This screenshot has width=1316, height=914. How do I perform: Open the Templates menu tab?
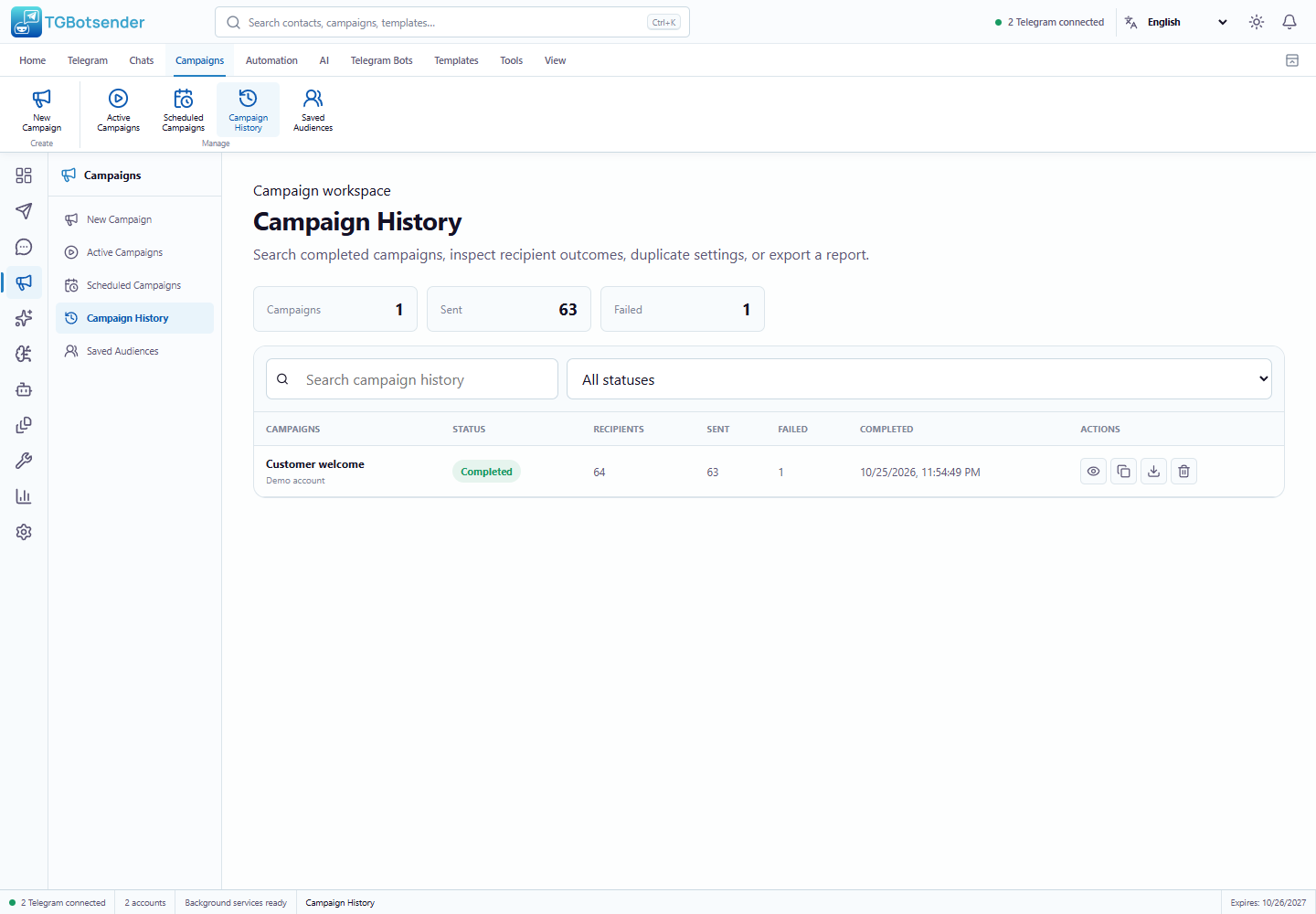pyautogui.click(x=456, y=60)
